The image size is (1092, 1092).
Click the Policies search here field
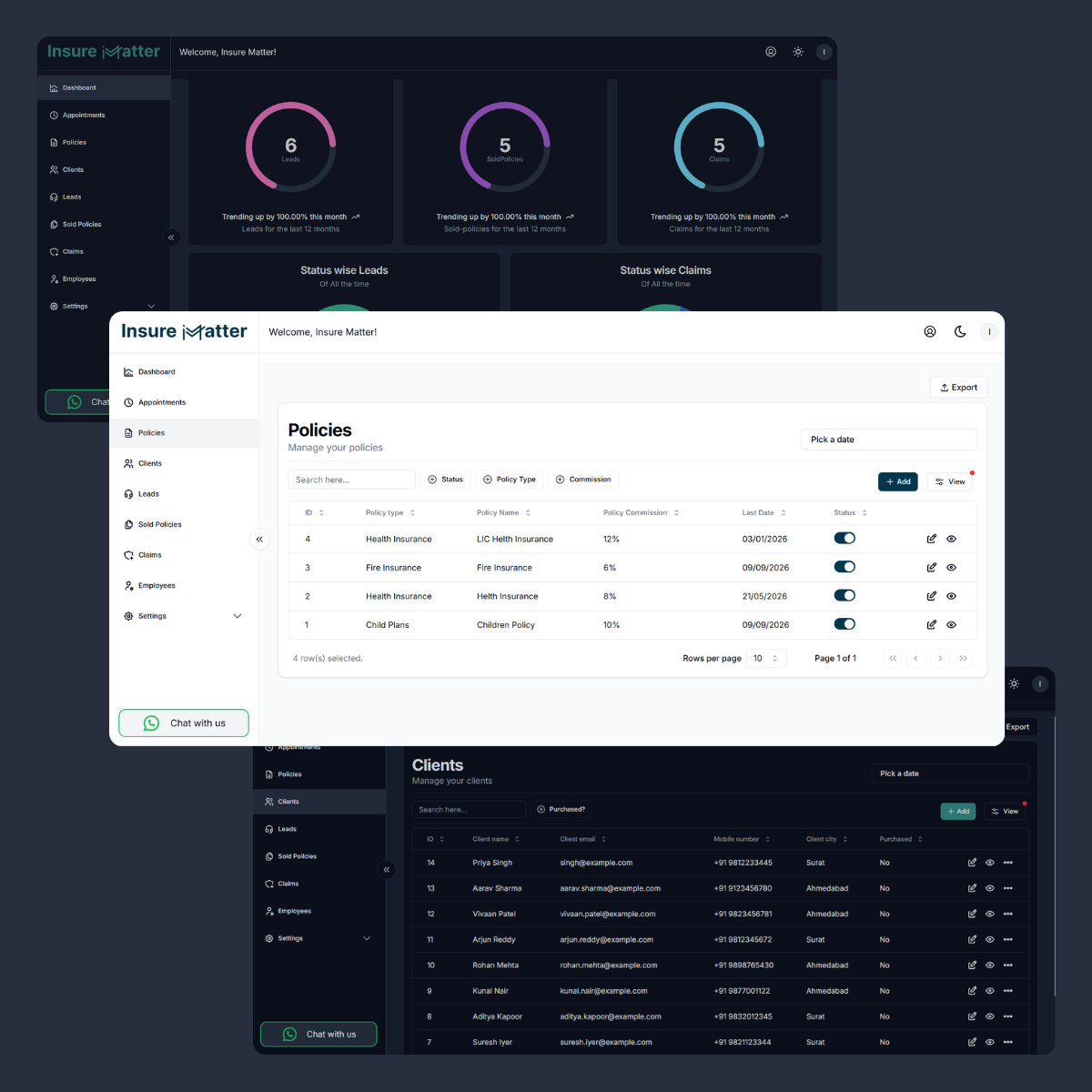pos(351,480)
